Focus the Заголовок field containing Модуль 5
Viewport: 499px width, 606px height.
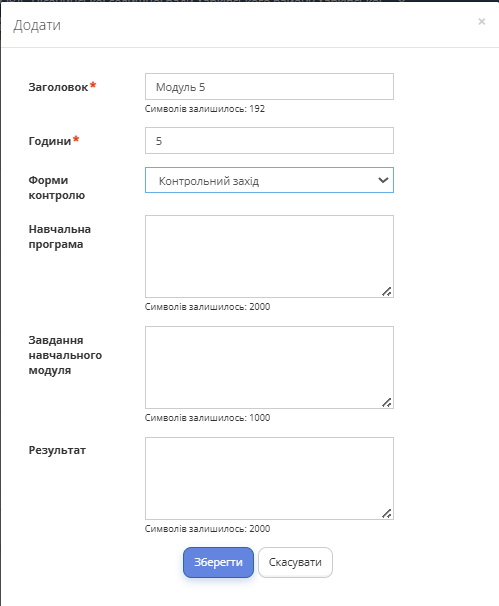pos(269,87)
